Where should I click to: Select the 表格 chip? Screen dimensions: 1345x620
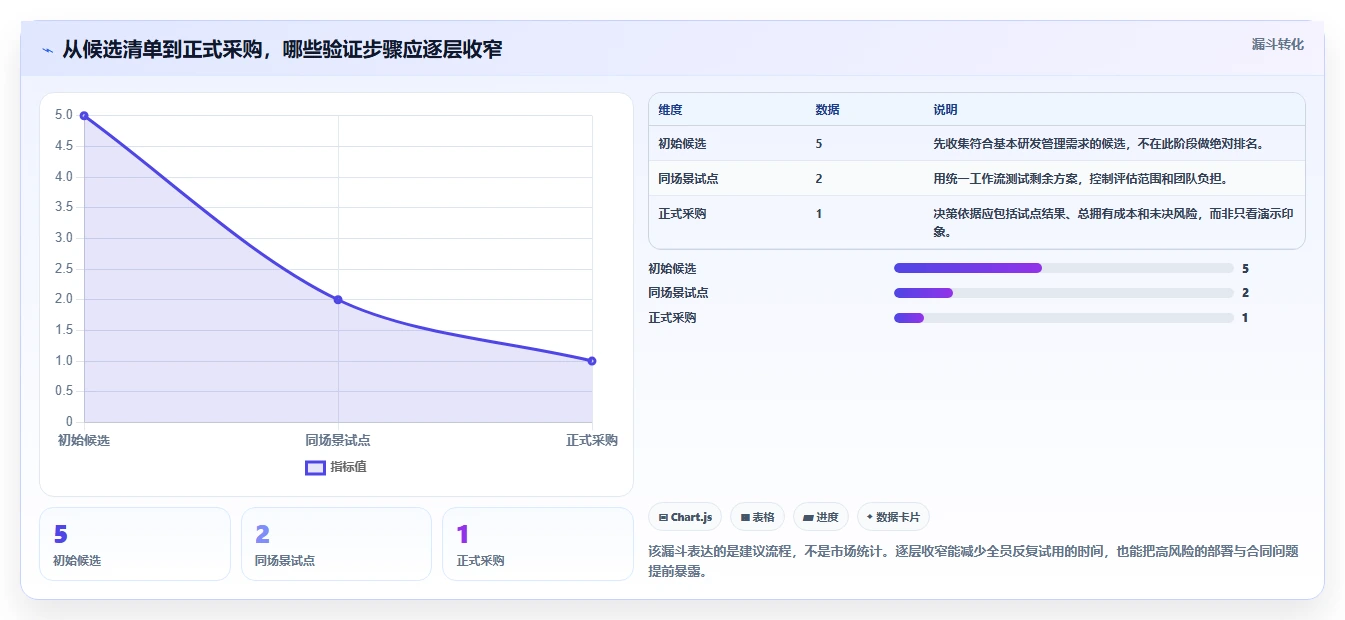coord(758,517)
